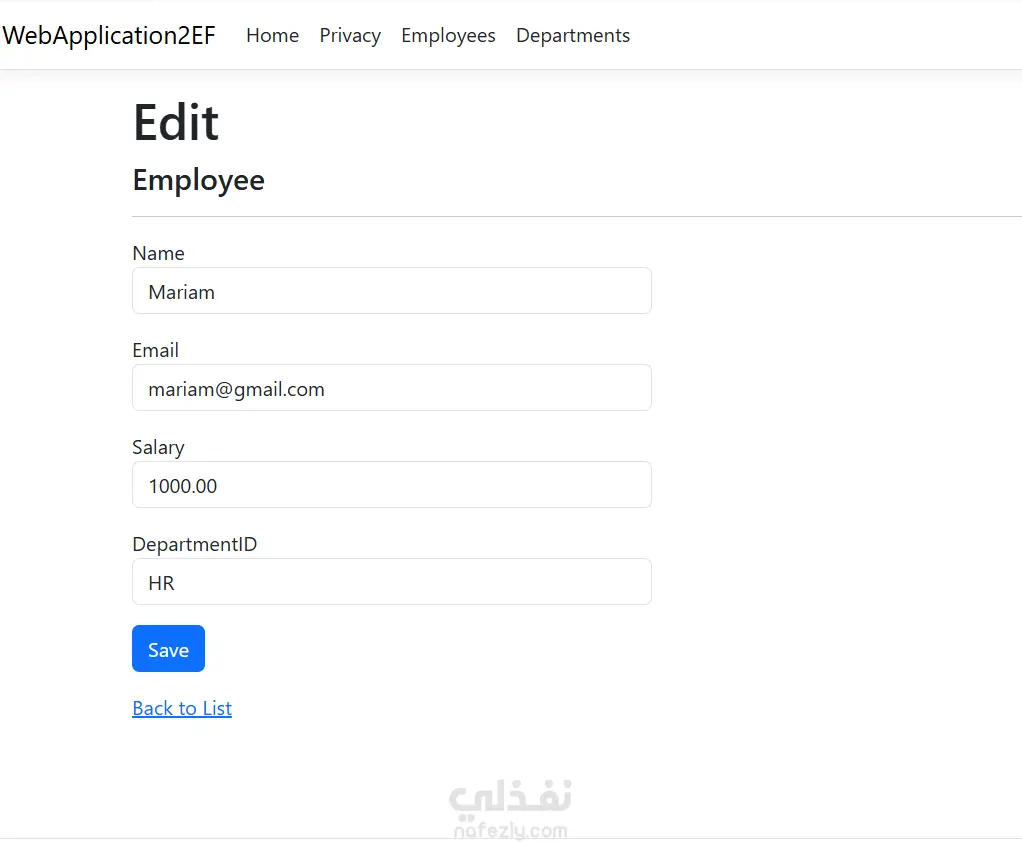1022x842 pixels.
Task: Click the Edit page heading
Action: [176, 122]
